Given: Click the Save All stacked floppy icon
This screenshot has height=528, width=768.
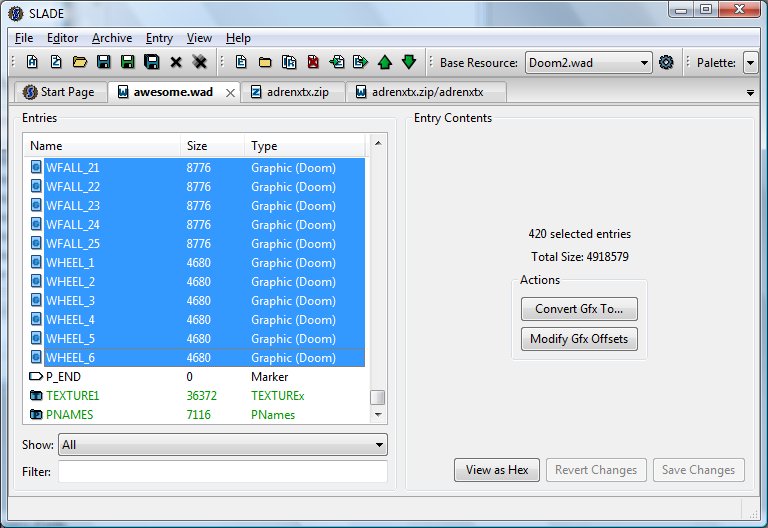Looking at the screenshot, I should coord(152,62).
